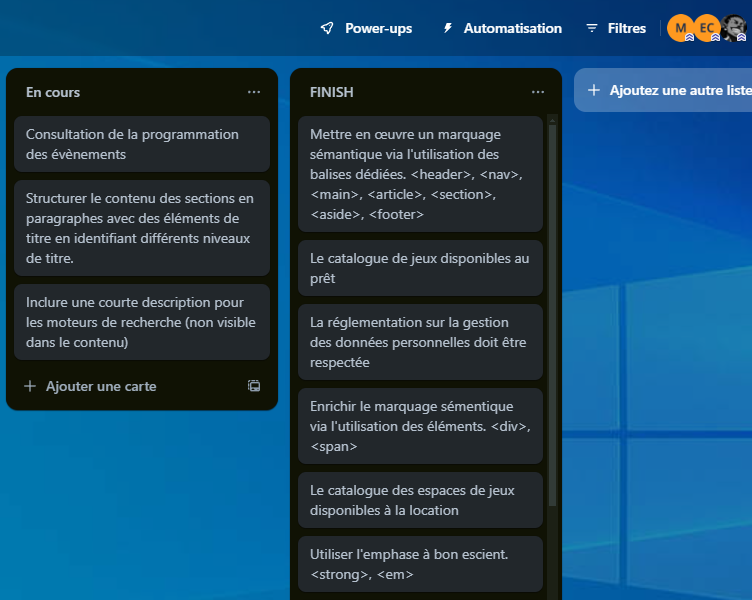Open the Filtres menu

coord(616,28)
